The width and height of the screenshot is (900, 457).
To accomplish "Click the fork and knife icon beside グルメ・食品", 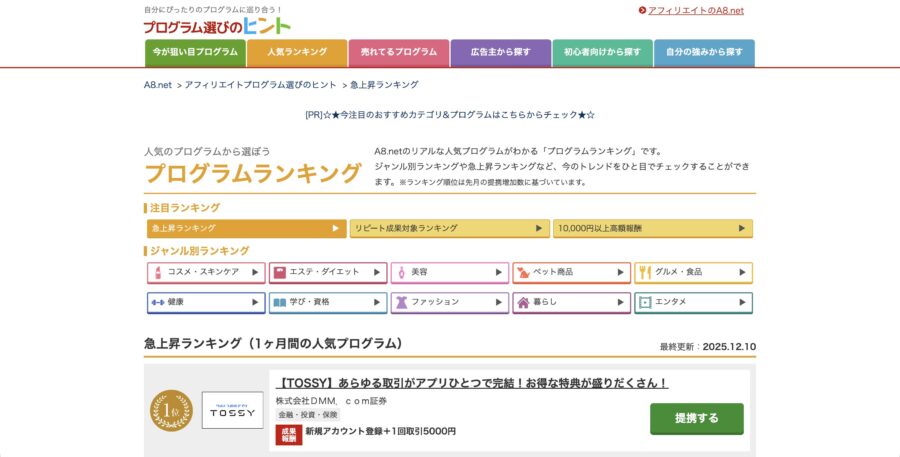I will [645, 273].
